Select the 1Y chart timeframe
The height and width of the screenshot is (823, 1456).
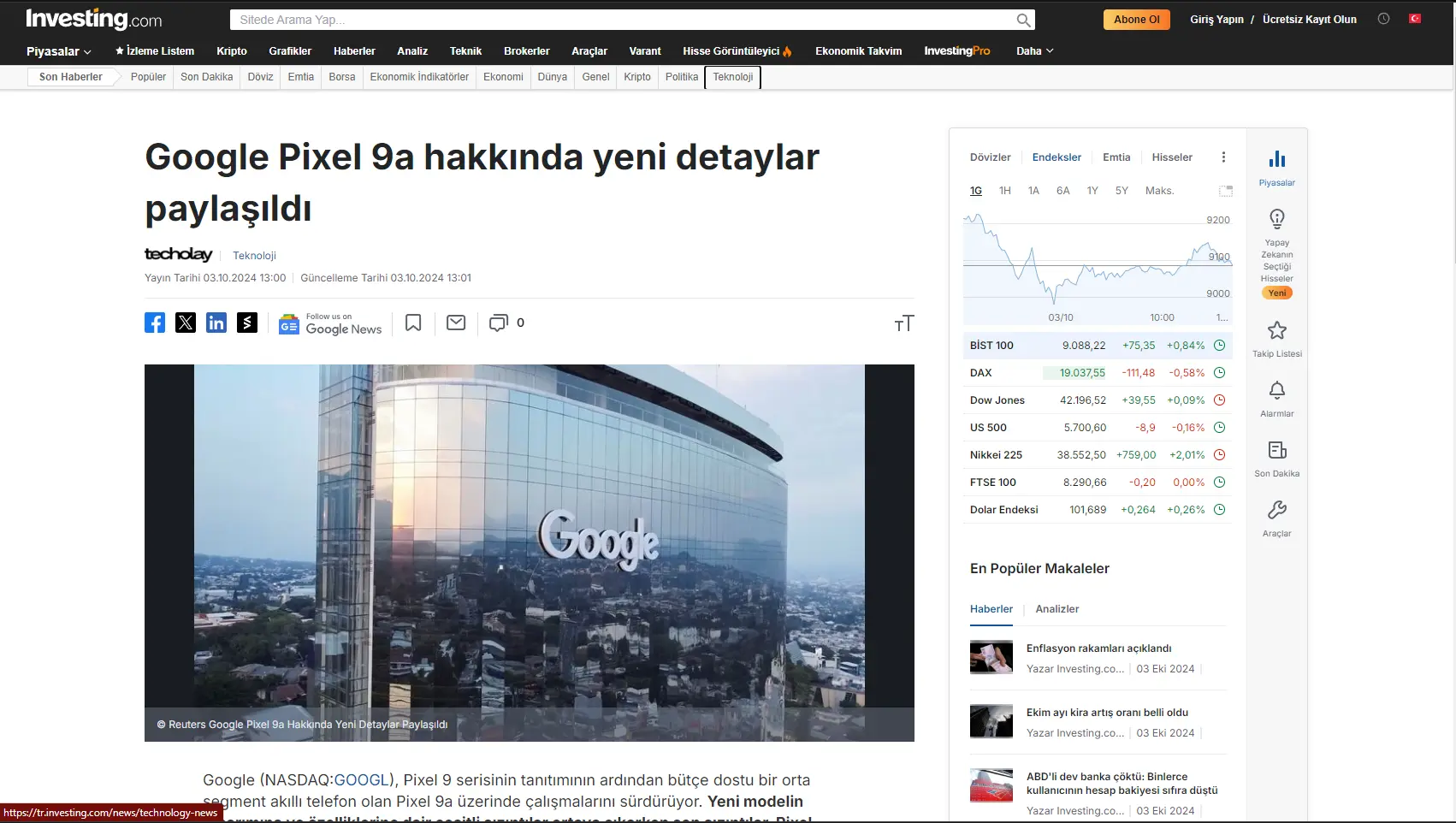click(x=1092, y=191)
